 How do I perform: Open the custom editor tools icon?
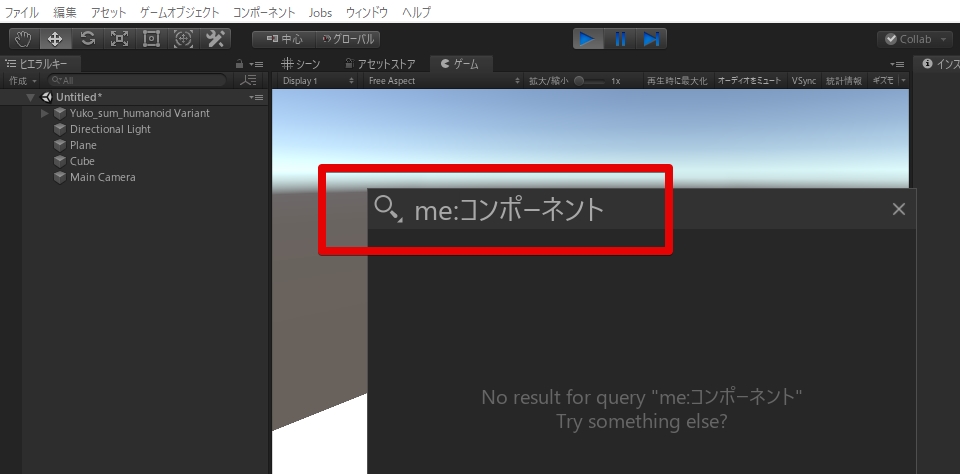[x=215, y=39]
